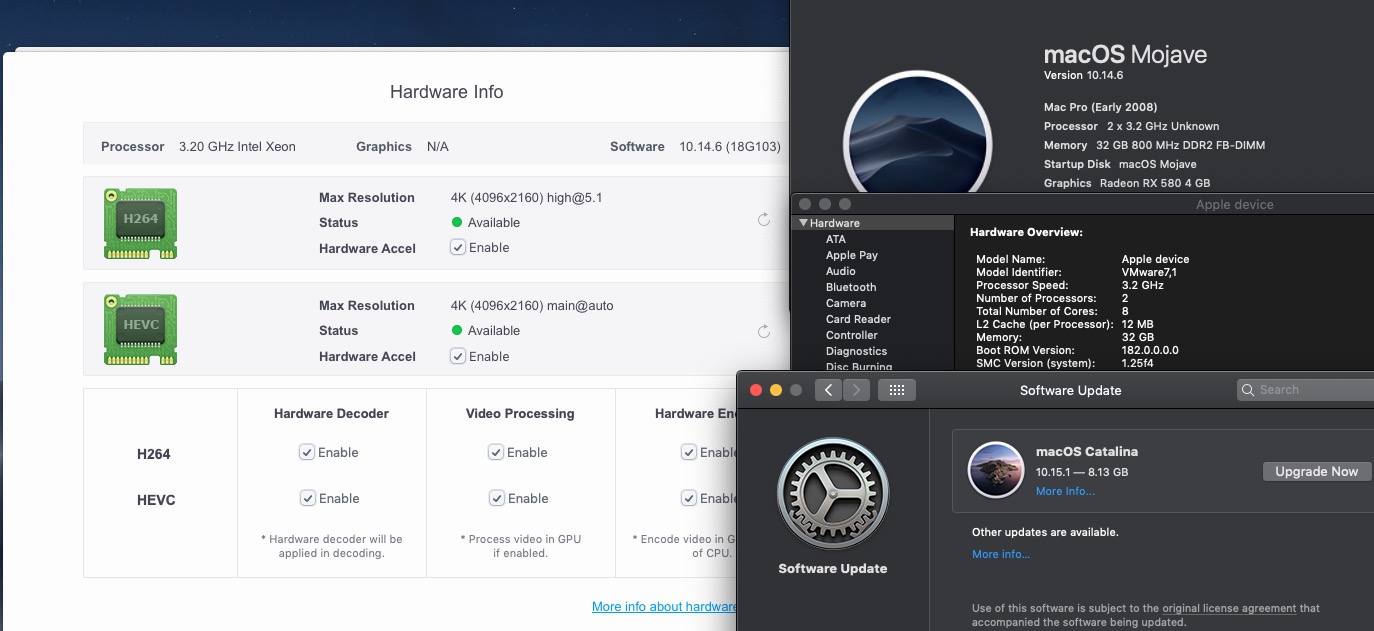Image resolution: width=1374 pixels, height=631 pixels.
Task: Click H264 resolution 4K (4096x2160) high@5.1
Action: click(x=526, y=197)
